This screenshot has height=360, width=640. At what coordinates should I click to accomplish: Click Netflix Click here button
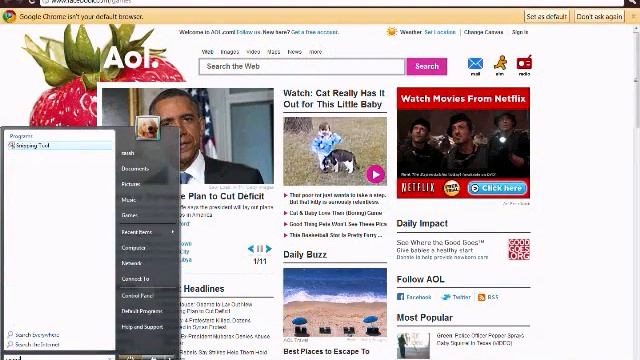(497, 188)
